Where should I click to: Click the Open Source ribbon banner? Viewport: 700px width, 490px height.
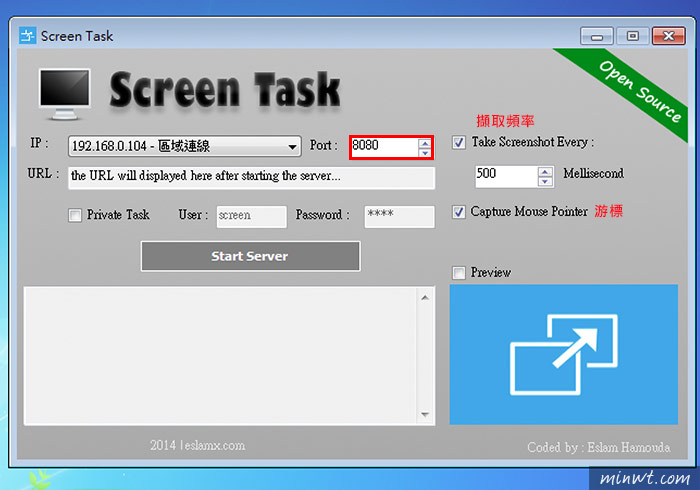[x=639, y=91]
